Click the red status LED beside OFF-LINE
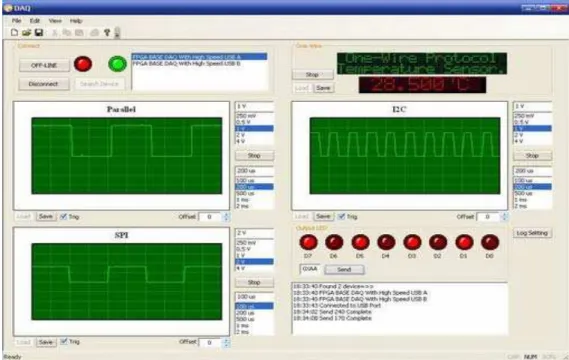Screen dimensions: 569x360 [83, 64]
